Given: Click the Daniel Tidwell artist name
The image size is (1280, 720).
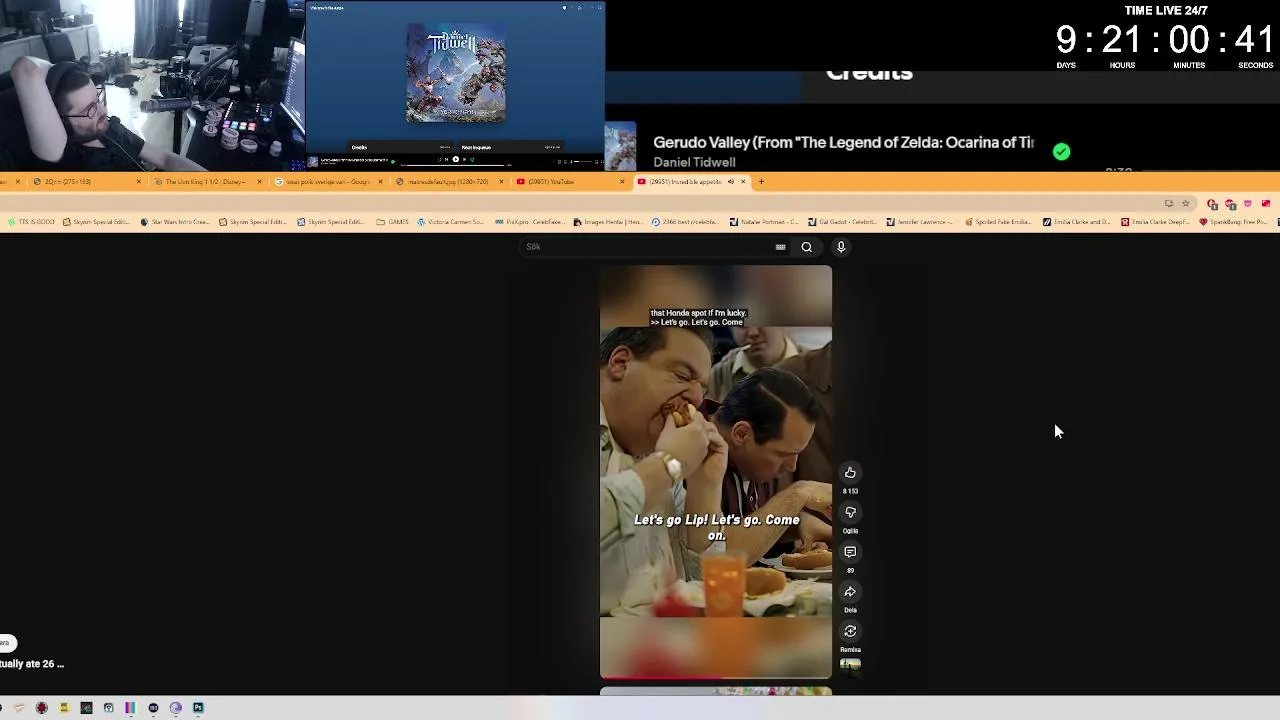Looking at the screenshot, I should (694, 162).
